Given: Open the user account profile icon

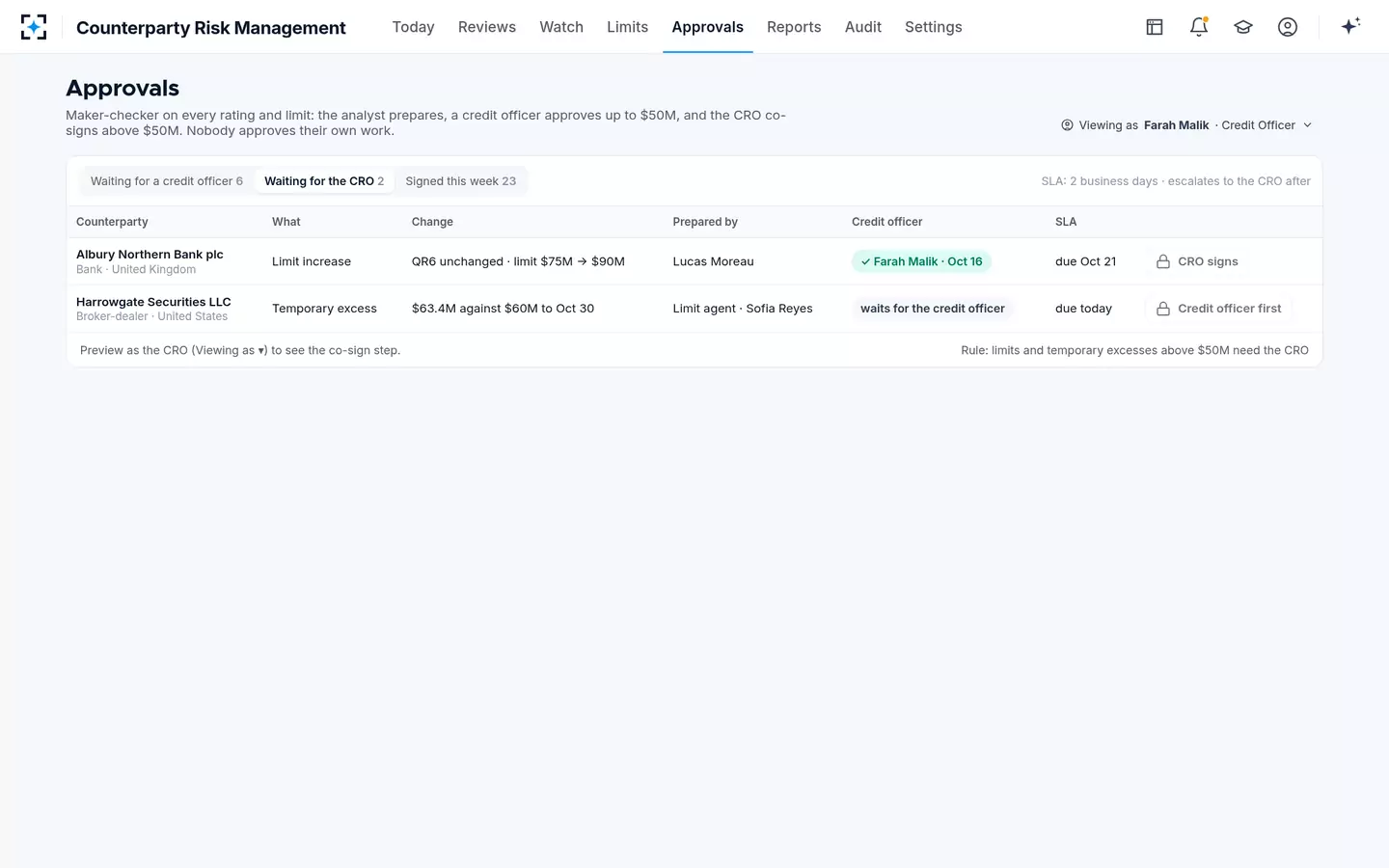Looking at the screenshot, I should [x=1288, y=27].
